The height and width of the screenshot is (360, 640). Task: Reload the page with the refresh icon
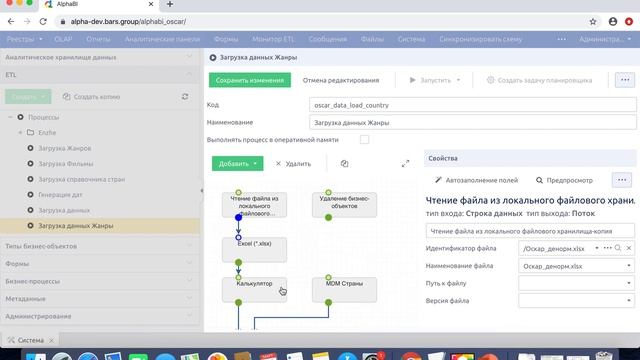tap(43, 22)
